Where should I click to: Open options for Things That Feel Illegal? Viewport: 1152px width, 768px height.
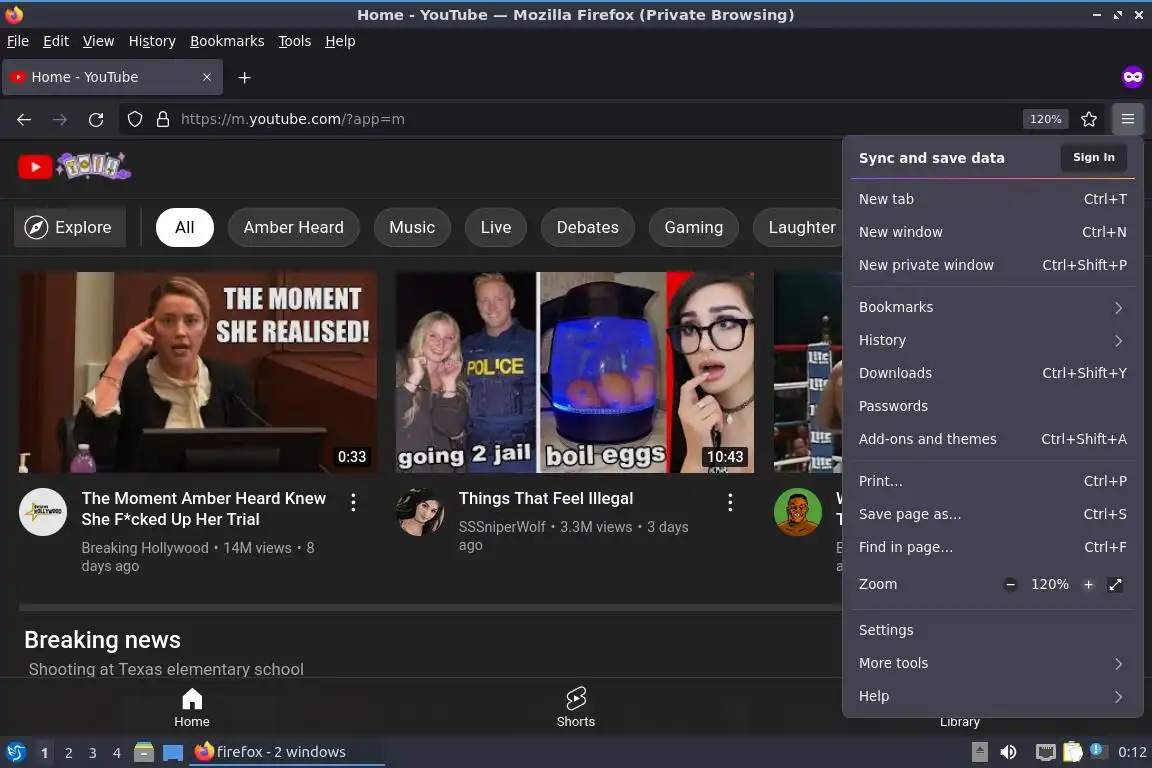click(730, 502)
